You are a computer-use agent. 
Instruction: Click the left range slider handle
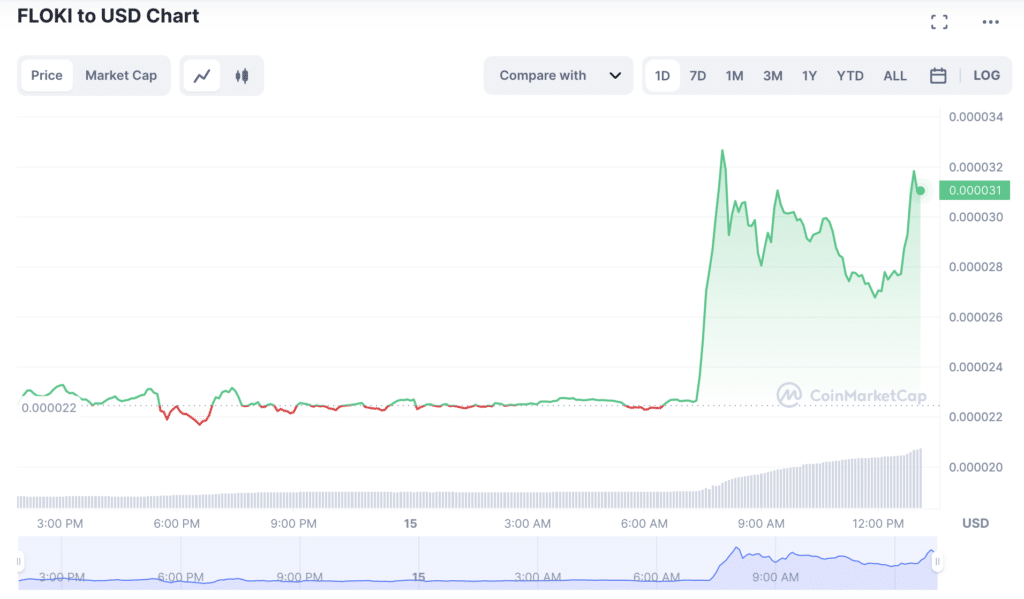click(x=19, y=562)
